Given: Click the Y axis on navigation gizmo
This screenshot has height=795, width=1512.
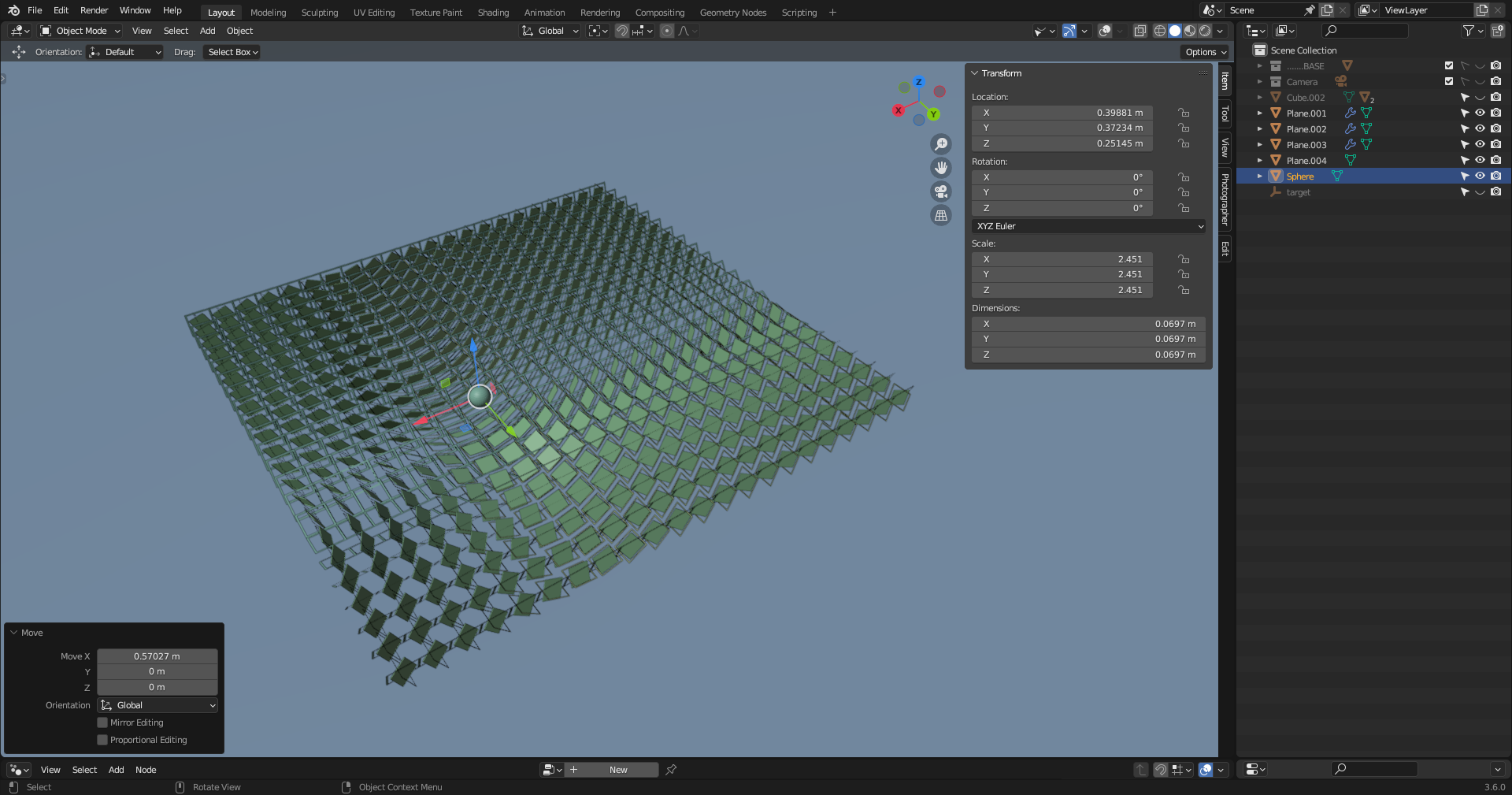Looking at the screenshot, I should 933,114.
